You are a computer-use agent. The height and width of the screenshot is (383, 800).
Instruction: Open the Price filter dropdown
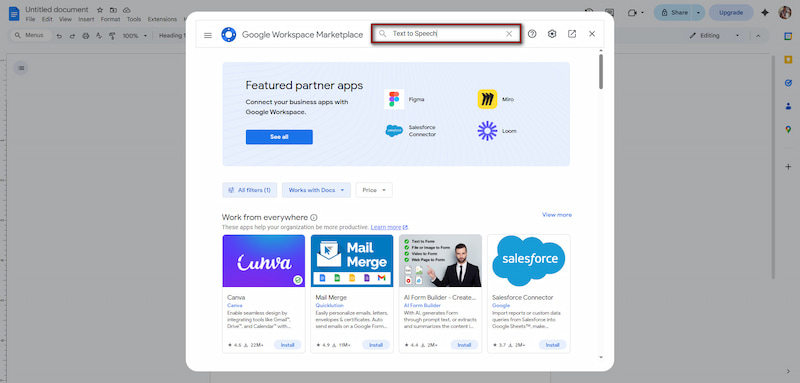pyautogui.click(x=374, y=190)
